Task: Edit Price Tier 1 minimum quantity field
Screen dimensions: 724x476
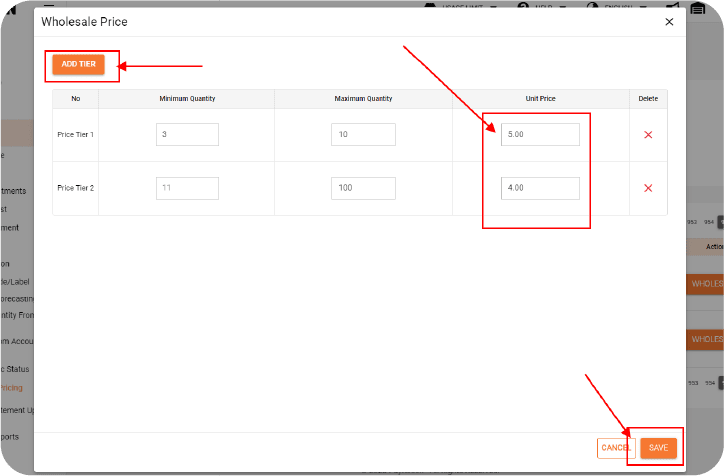Action: coord(187,134)
